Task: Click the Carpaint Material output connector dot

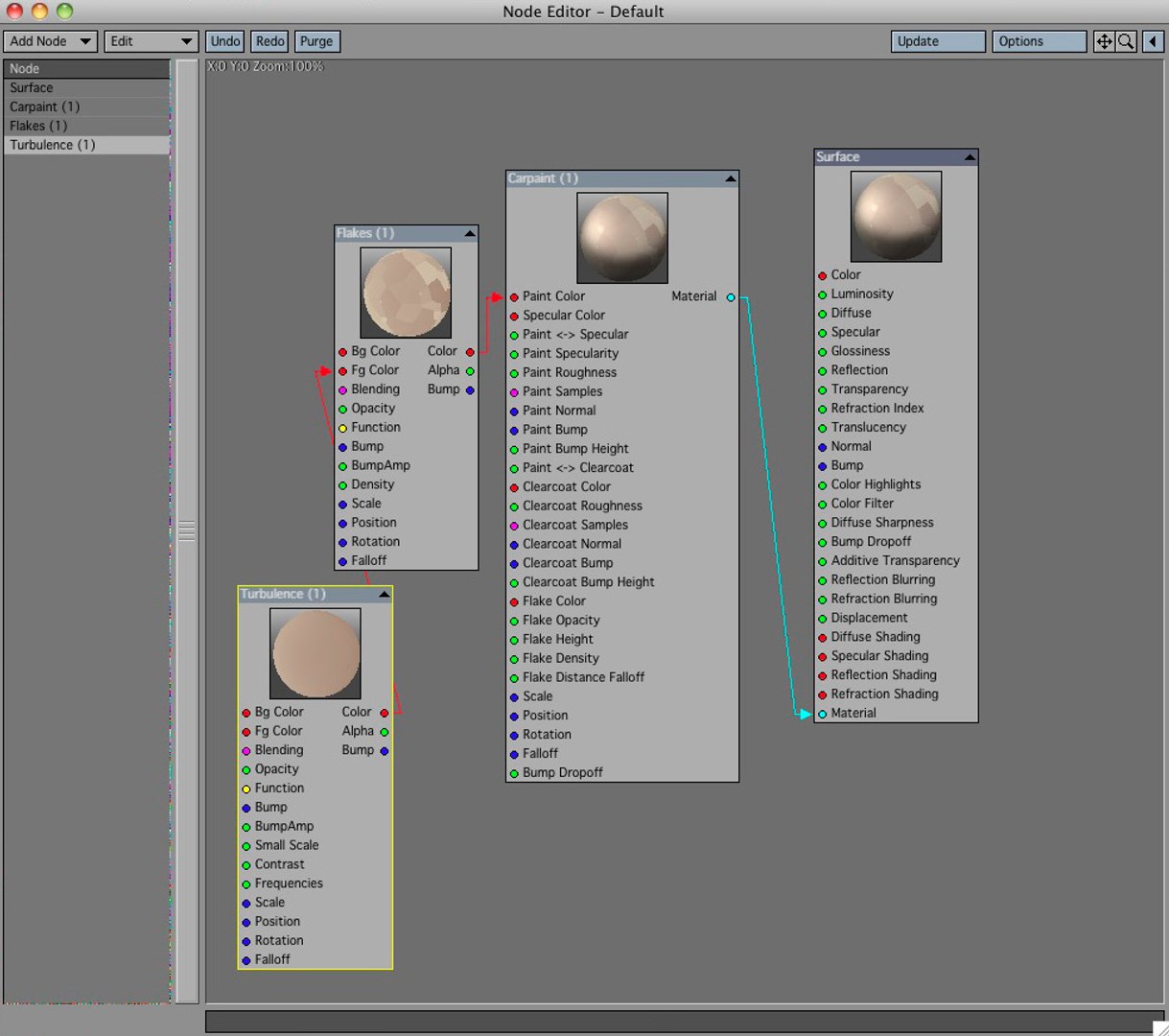Action: pos(731,297)
